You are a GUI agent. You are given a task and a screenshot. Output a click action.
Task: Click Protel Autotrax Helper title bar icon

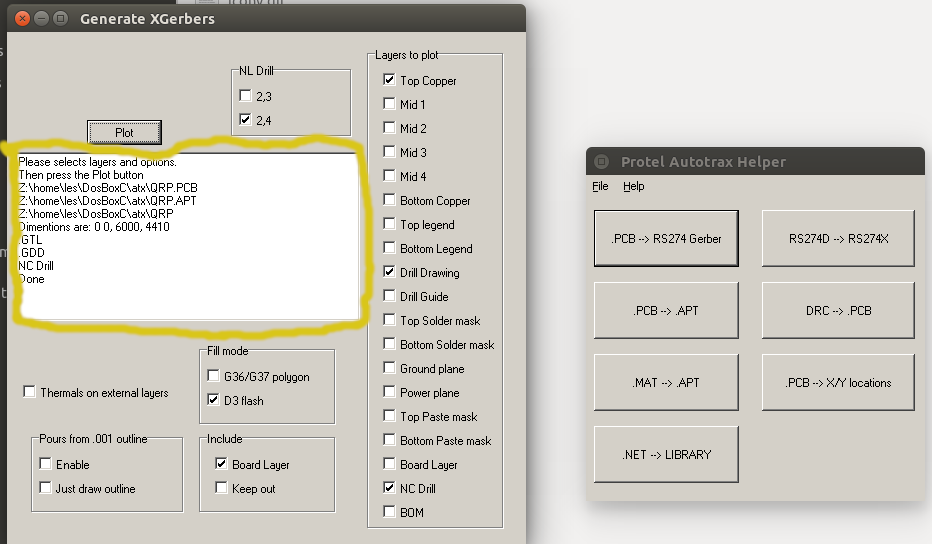pyautogui.click(x=602, y=161)
